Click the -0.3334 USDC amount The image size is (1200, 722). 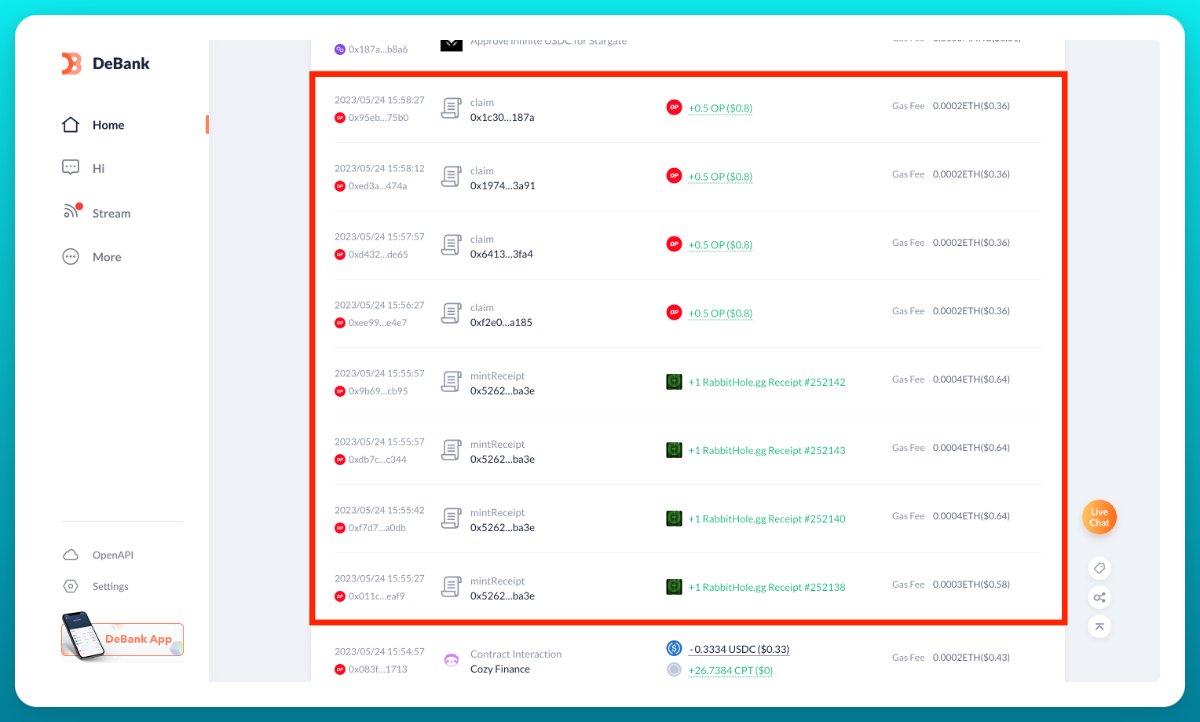[x=739, y=649]
